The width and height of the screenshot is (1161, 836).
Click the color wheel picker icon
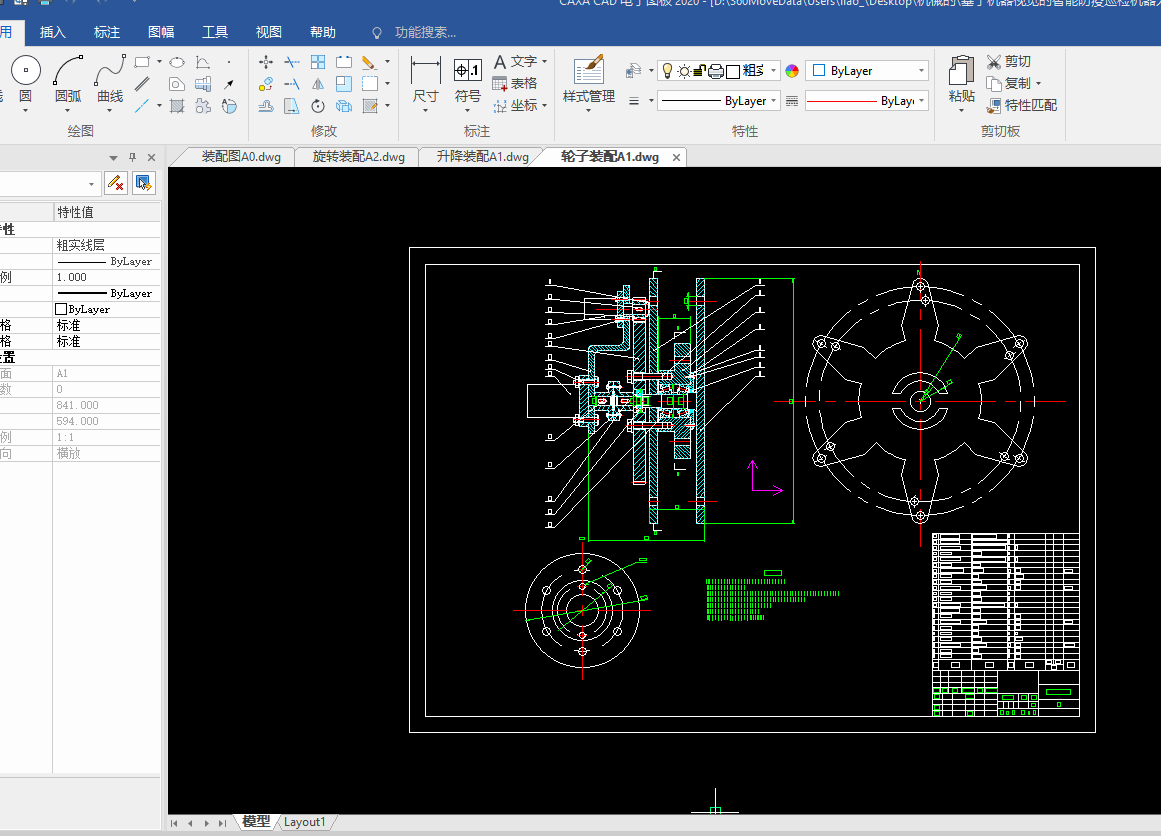[x=792, y=71]
